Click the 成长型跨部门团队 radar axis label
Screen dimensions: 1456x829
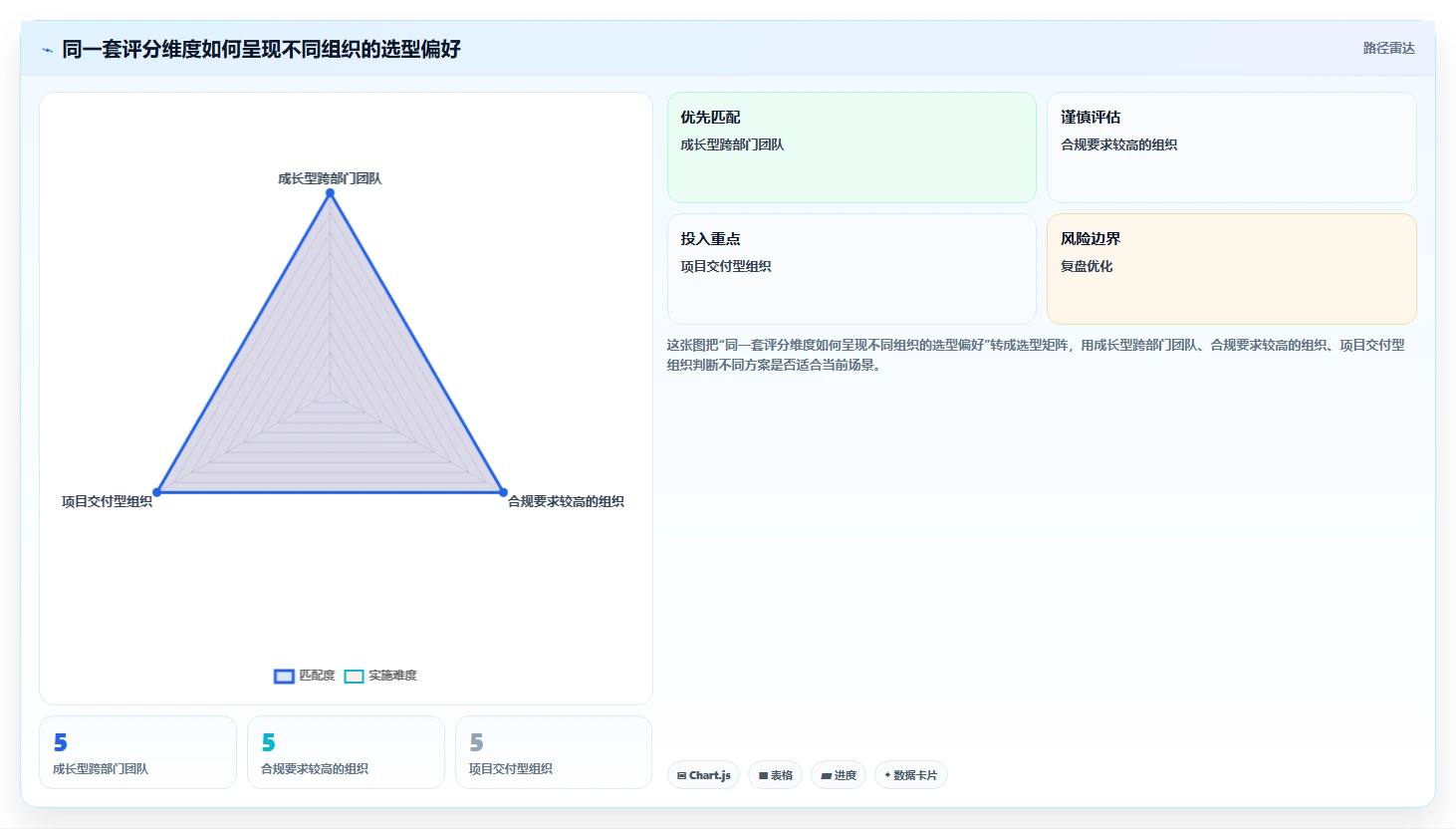click(x=330, y=178)
